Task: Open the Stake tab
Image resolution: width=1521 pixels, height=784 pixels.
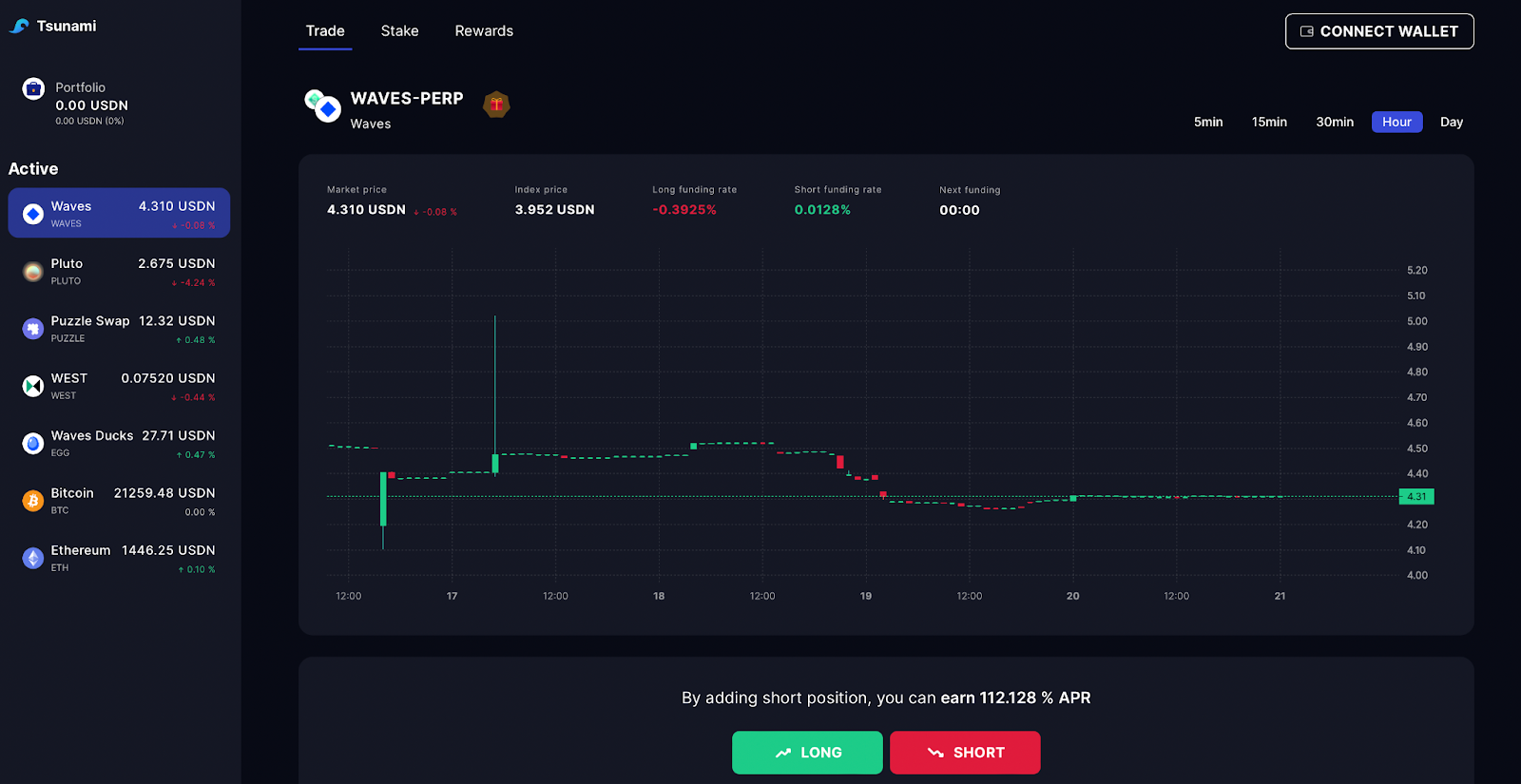Action: 399,31
